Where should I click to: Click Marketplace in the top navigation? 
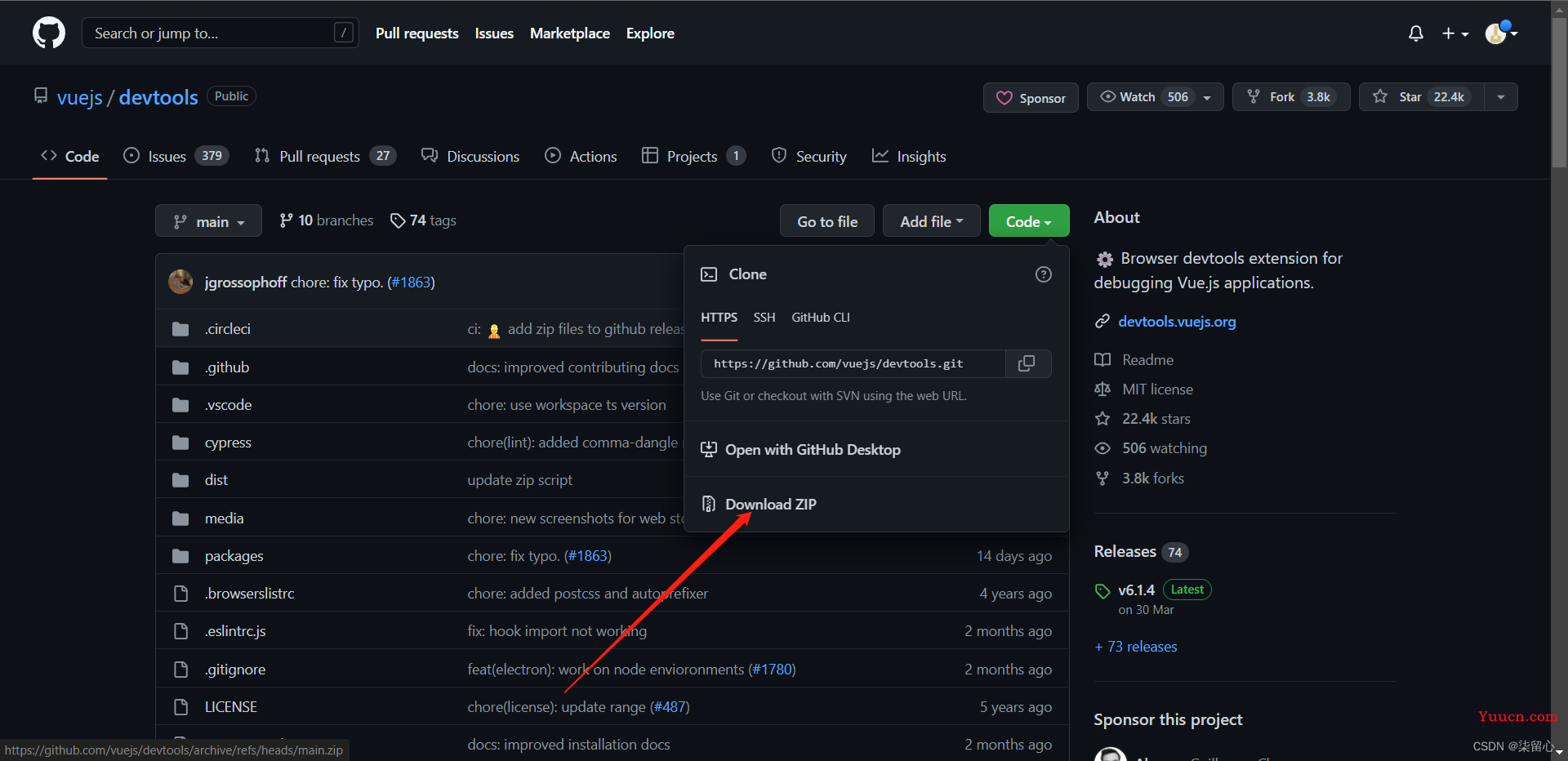tap(570, 33)
